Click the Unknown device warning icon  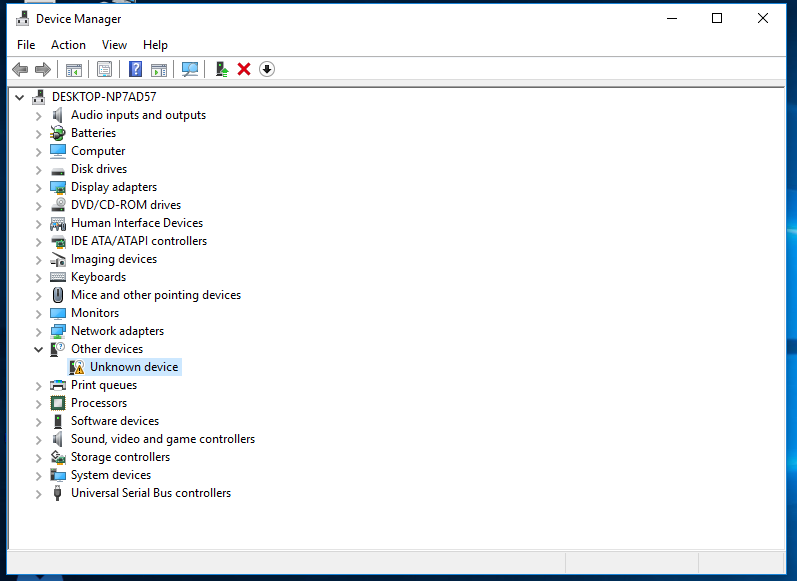coord(77,367)
